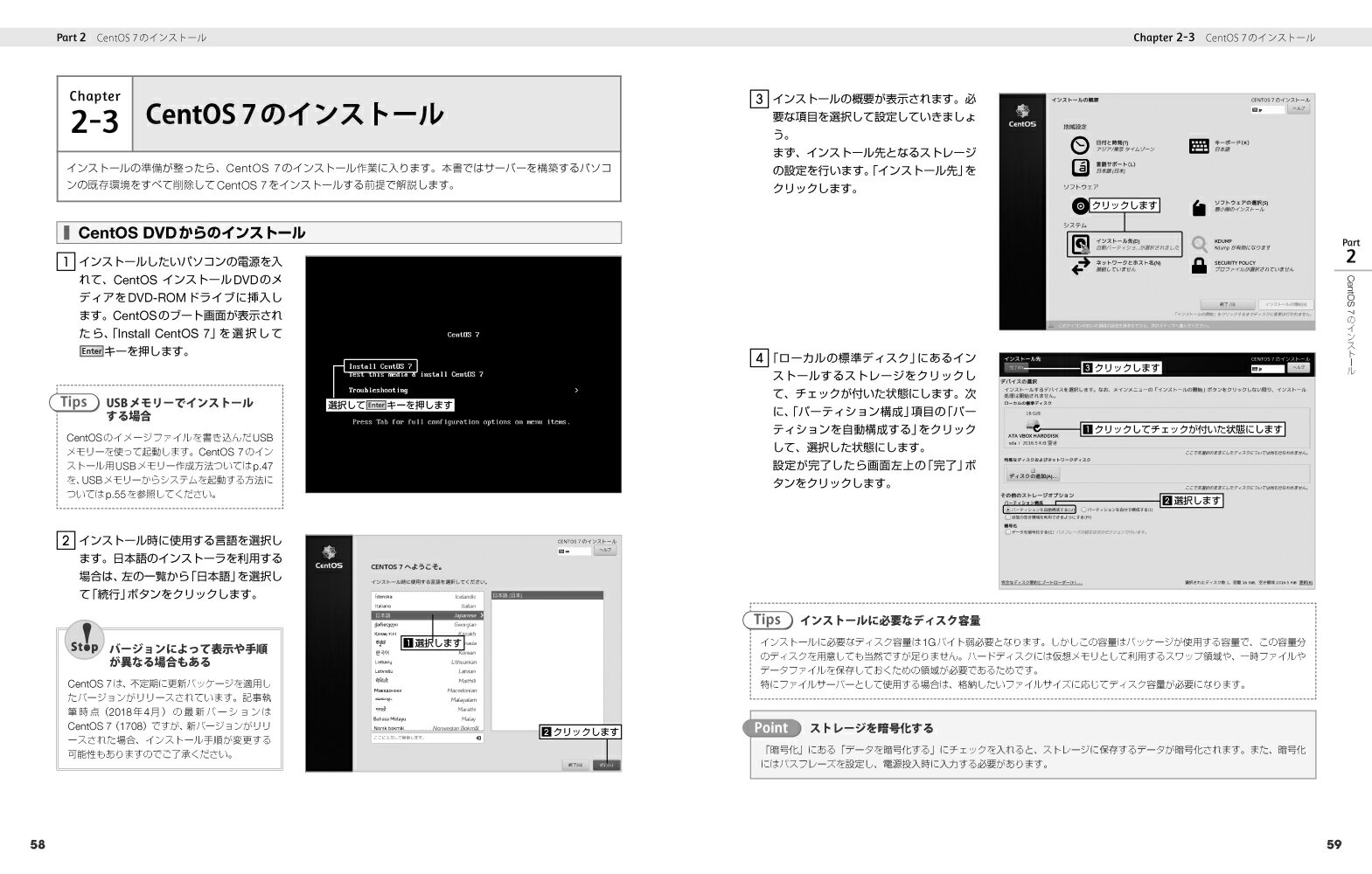Select the Malayalam language row

click(x=428, y=700)
